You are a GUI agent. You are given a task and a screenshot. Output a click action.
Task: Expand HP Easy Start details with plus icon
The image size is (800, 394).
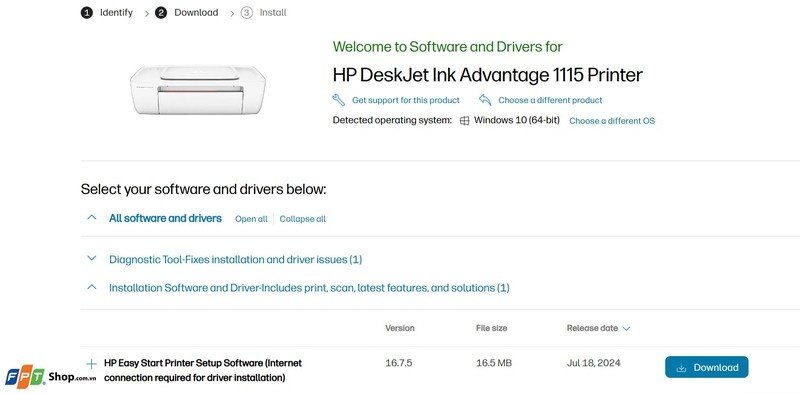point(91,364)
